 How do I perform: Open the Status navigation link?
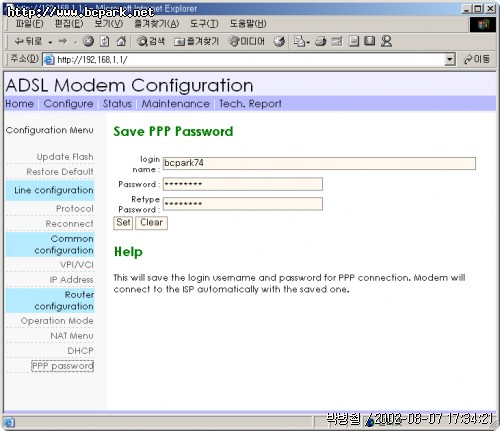[x=117, y=104]
